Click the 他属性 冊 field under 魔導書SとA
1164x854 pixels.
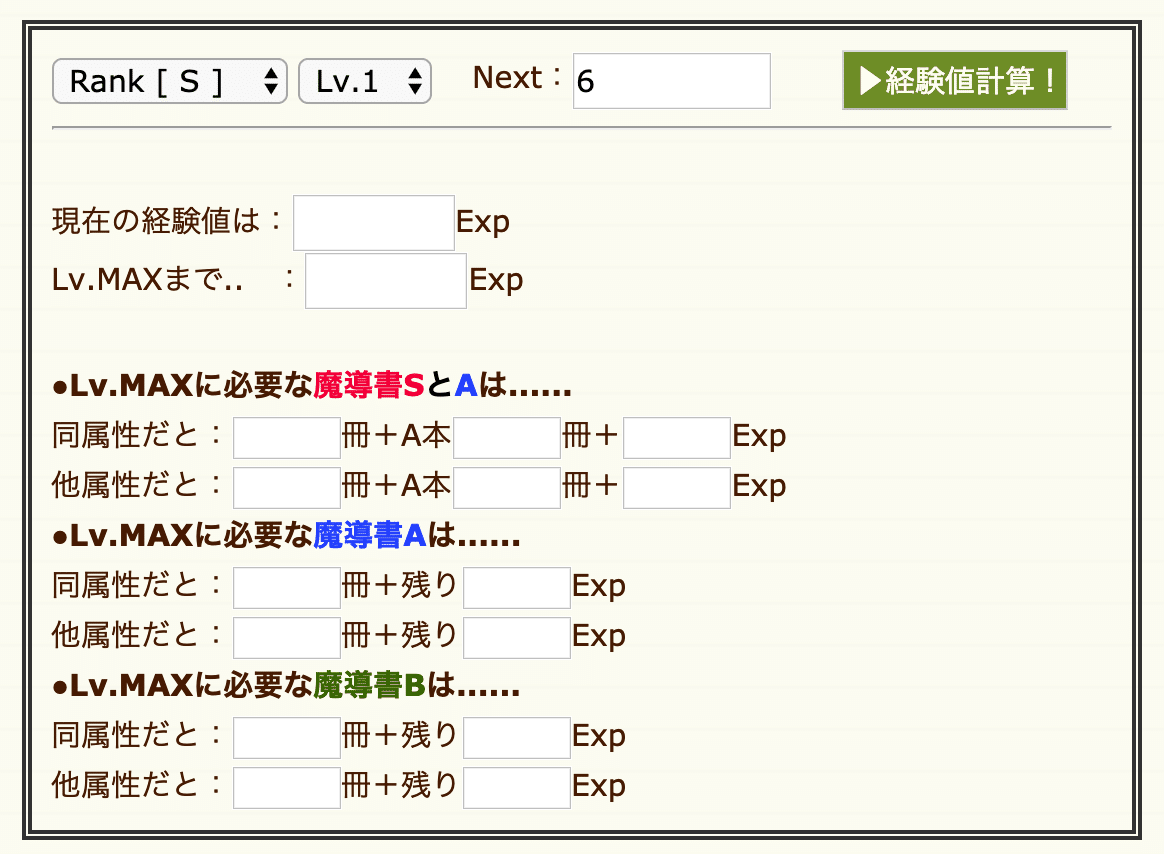pos(286,487)
